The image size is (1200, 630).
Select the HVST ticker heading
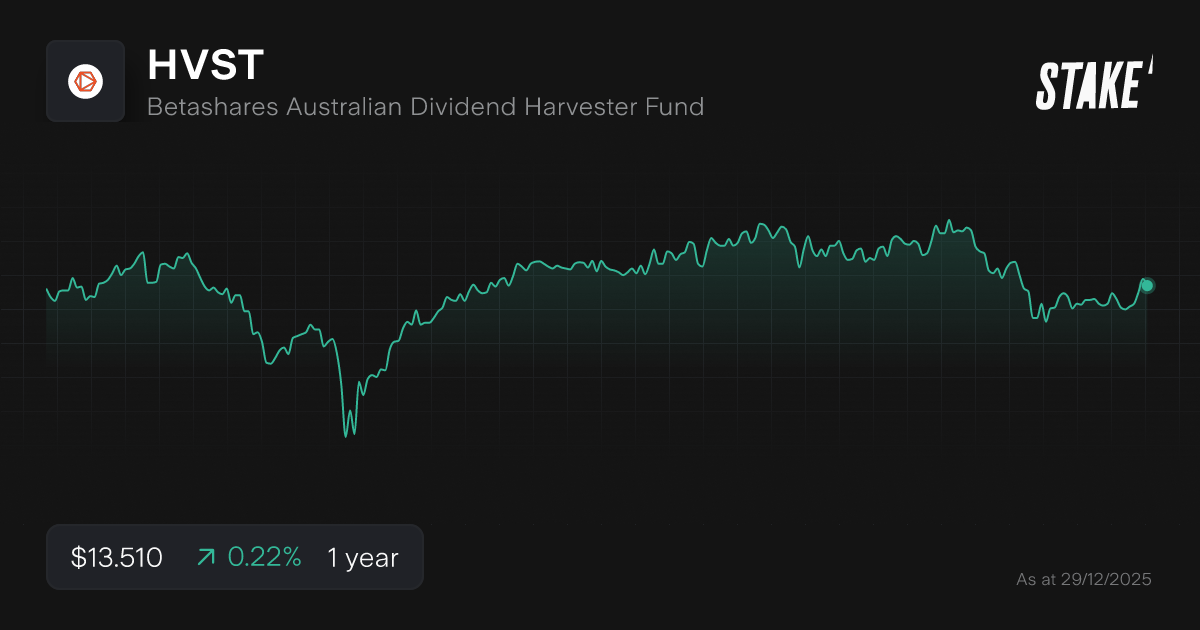pyautogui.click(x=205, y=65)
